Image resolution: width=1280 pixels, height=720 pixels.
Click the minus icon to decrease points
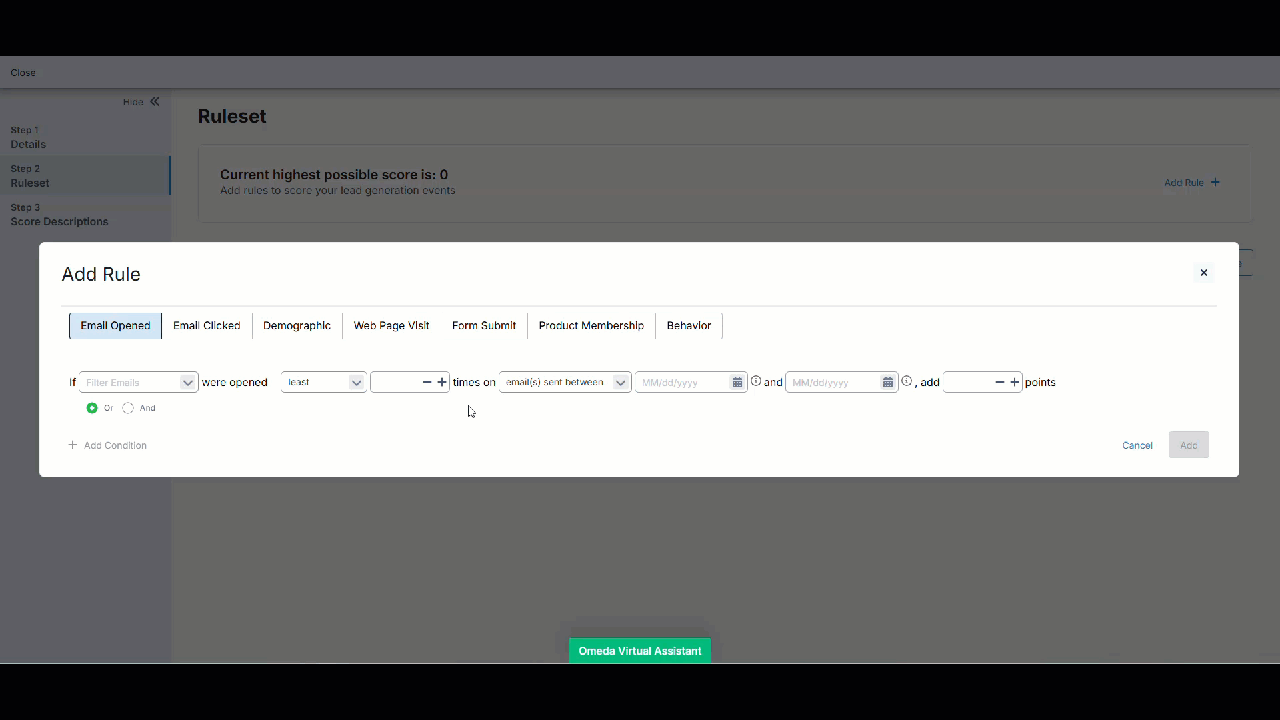tap(998, 381)
